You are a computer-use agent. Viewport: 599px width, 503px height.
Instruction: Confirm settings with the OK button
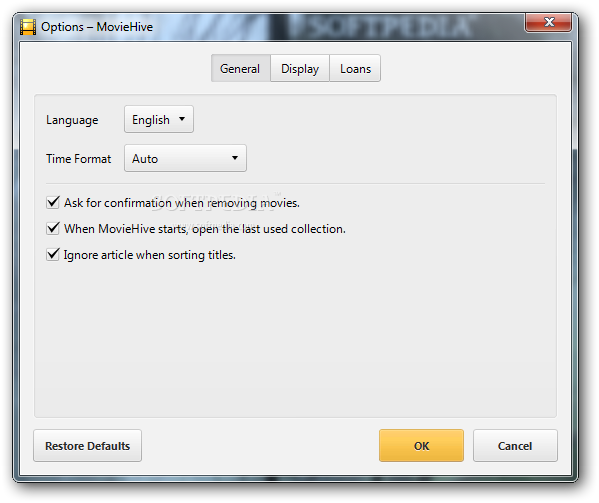421,446
